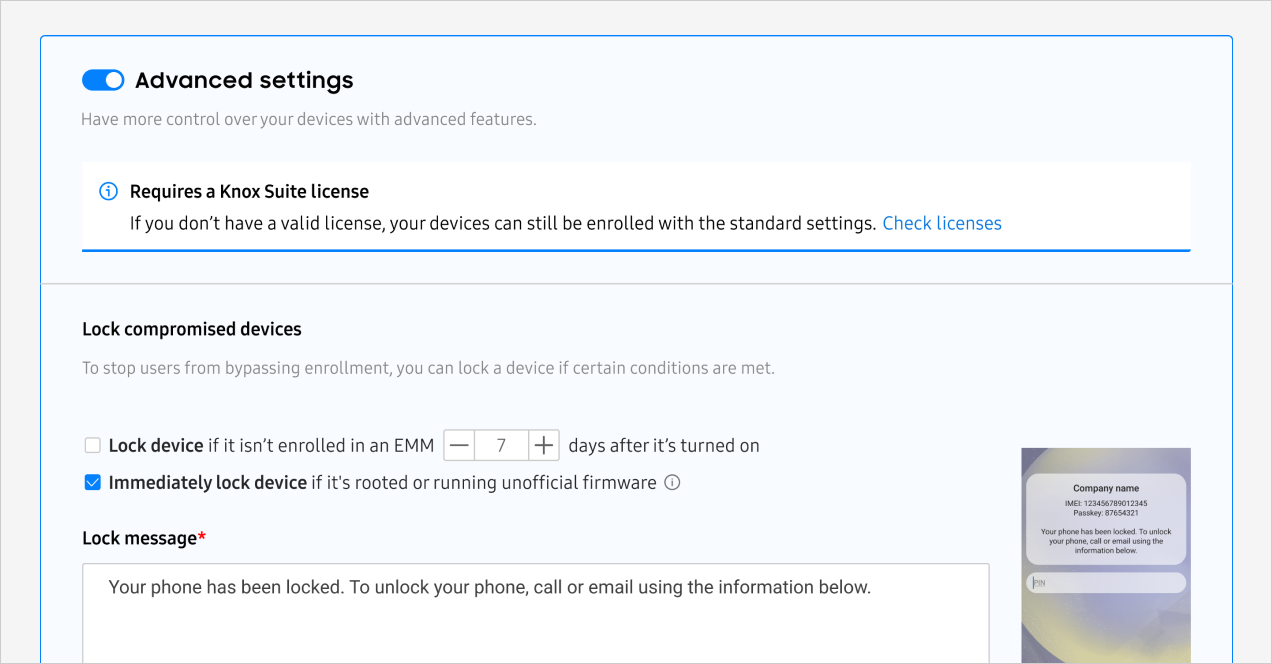The height and width of the screenshot is (664, 1272).
Task: Click the bold Immediately lock device label
Action: [208, 483]
